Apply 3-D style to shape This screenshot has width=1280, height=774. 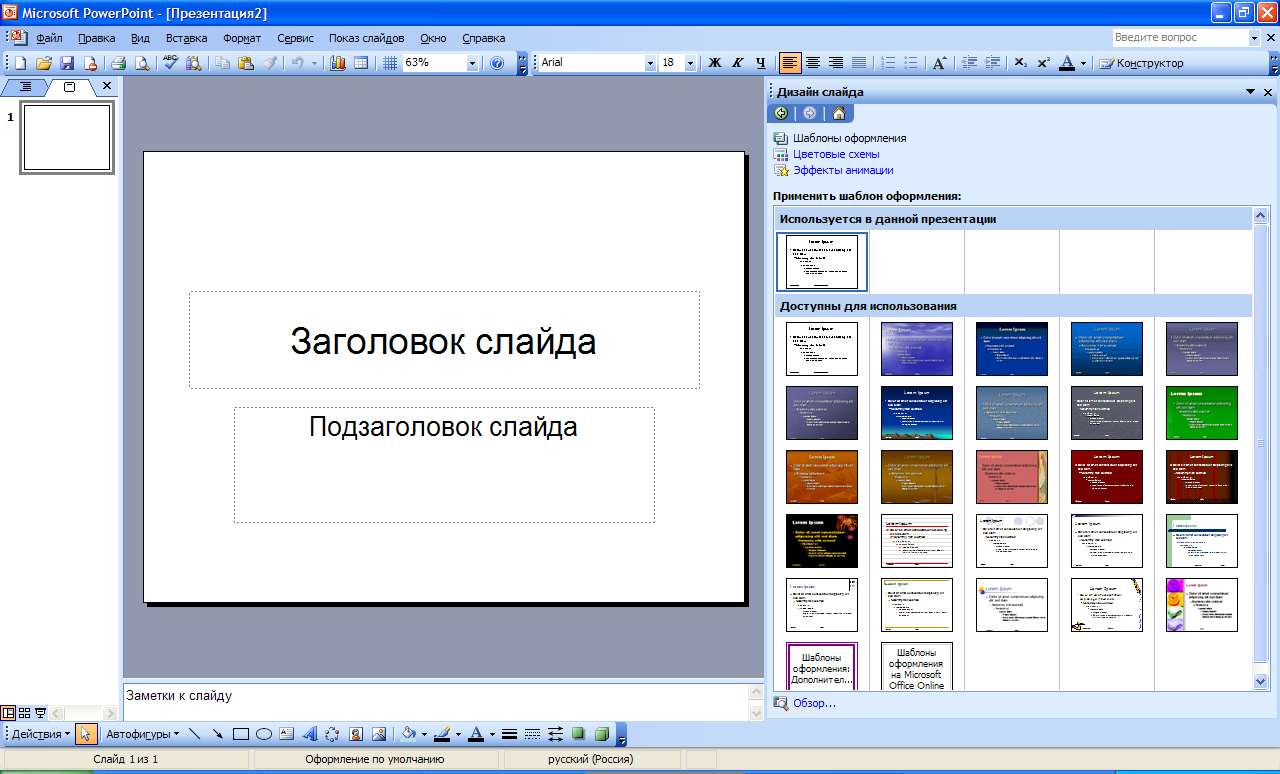point(601,734)
